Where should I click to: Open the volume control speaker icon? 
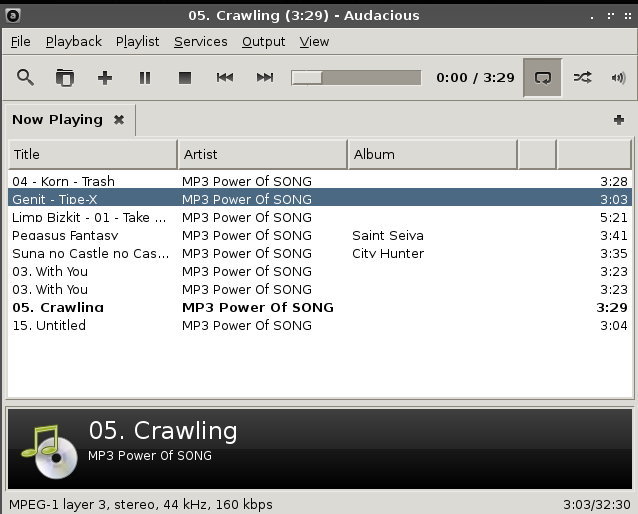tap(618, 77)
